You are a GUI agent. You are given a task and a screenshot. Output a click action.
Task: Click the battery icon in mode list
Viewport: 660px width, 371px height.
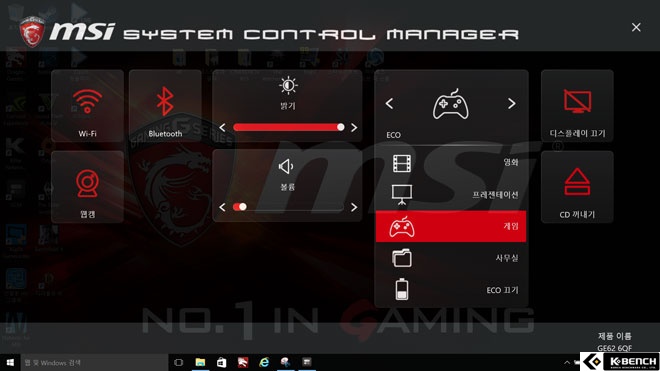[402, 289]
